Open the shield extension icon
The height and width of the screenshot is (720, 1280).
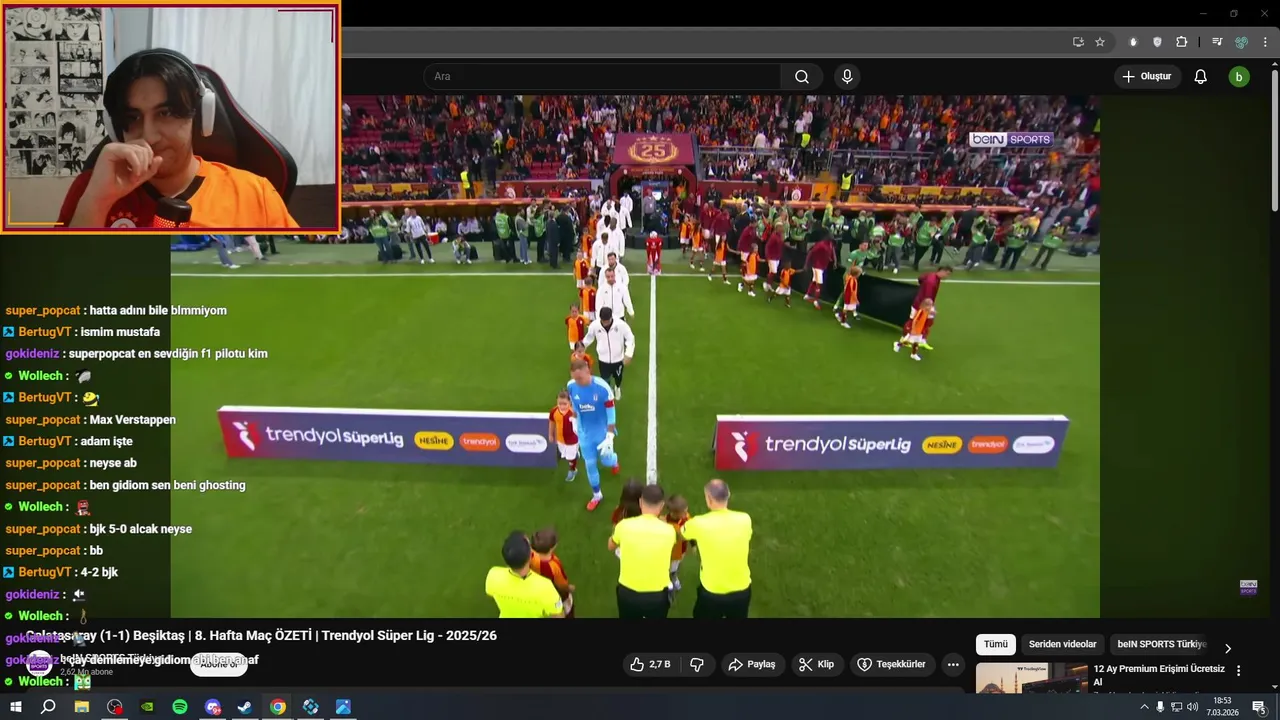click(1157, 42)
